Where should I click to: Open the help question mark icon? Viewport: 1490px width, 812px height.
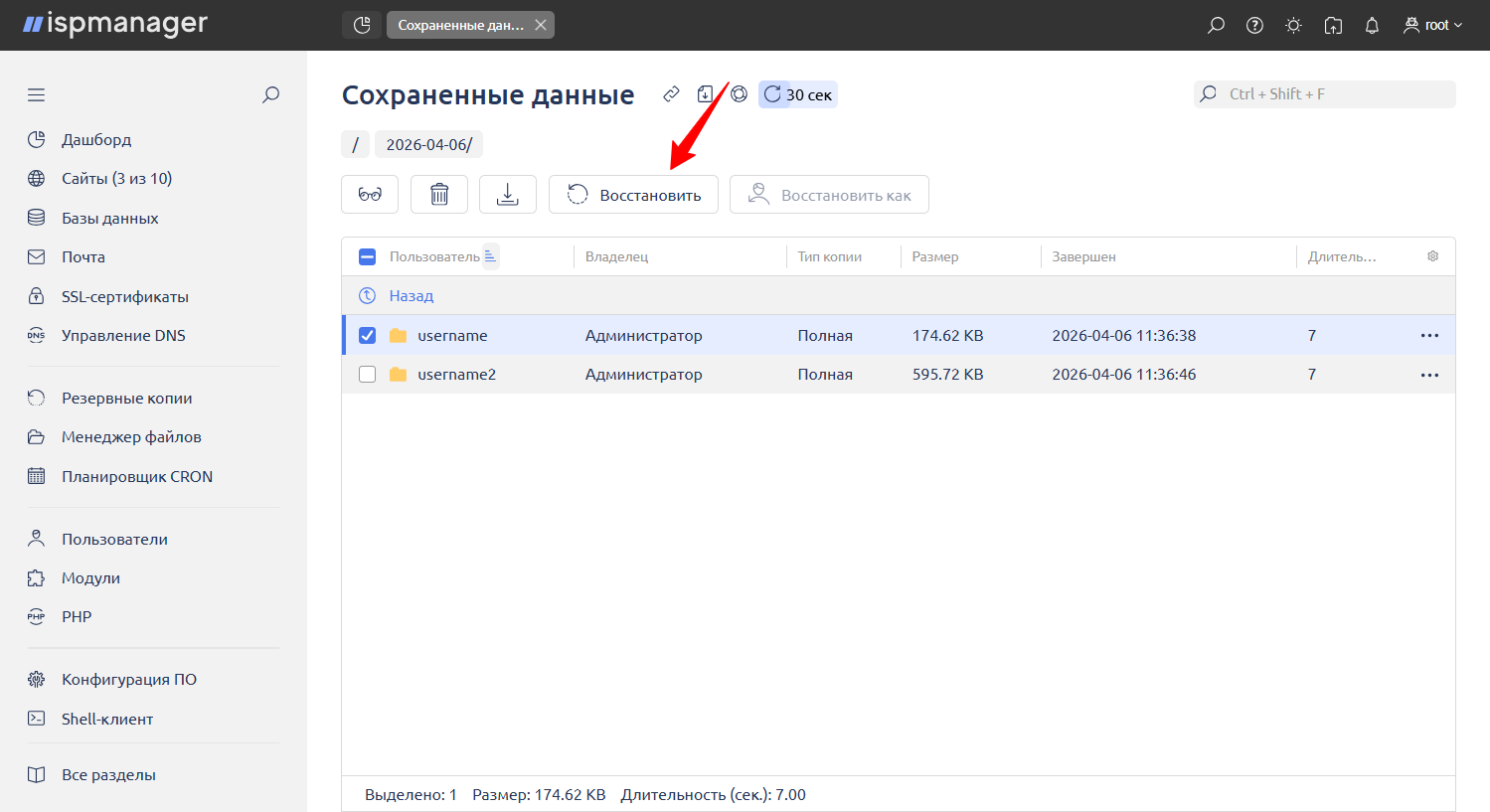tap(1254, 26)
